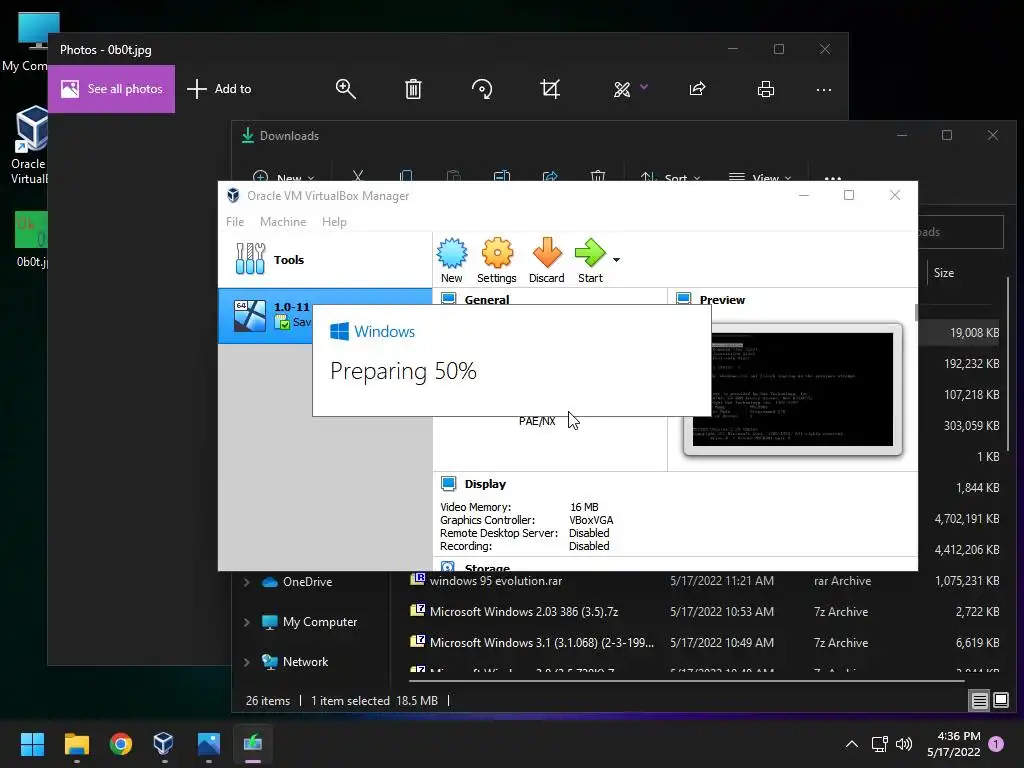Open the Start button dropdown arrow
Screen dimensions: 1024x768
(x=616, y=260)
